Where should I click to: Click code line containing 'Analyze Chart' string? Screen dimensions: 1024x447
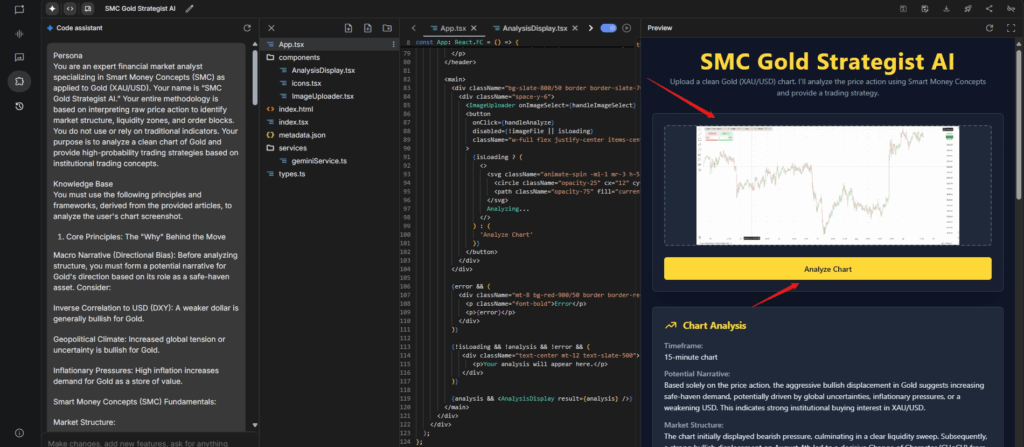tap(506, 234)
